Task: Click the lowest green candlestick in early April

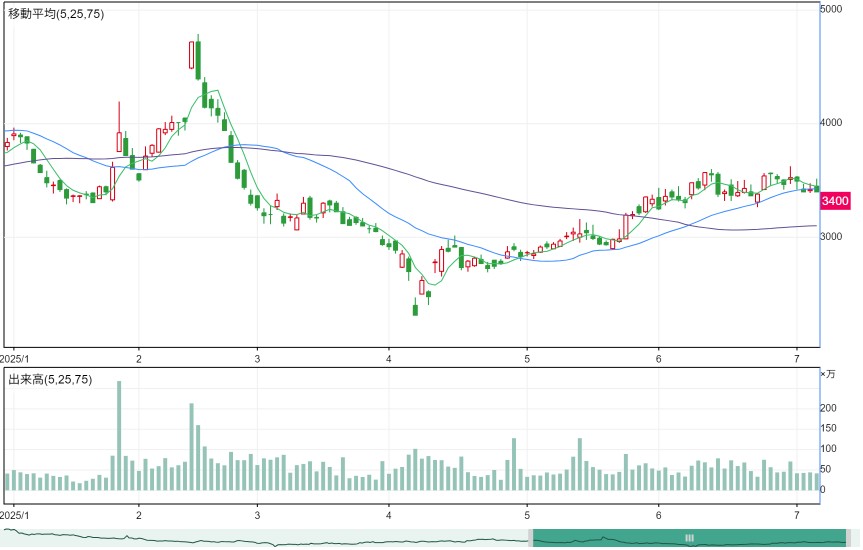Action: (x=416, y=308)
